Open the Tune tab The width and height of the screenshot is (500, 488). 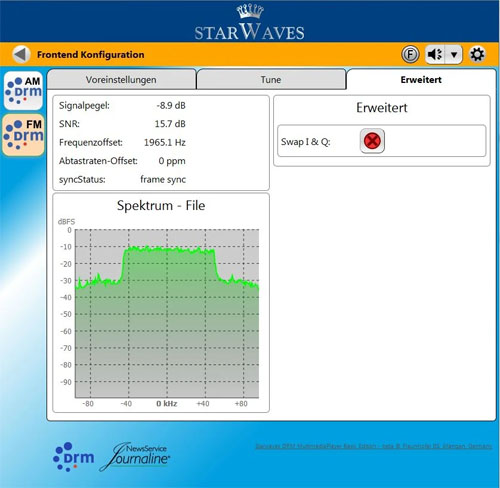(x=271, y=80)
